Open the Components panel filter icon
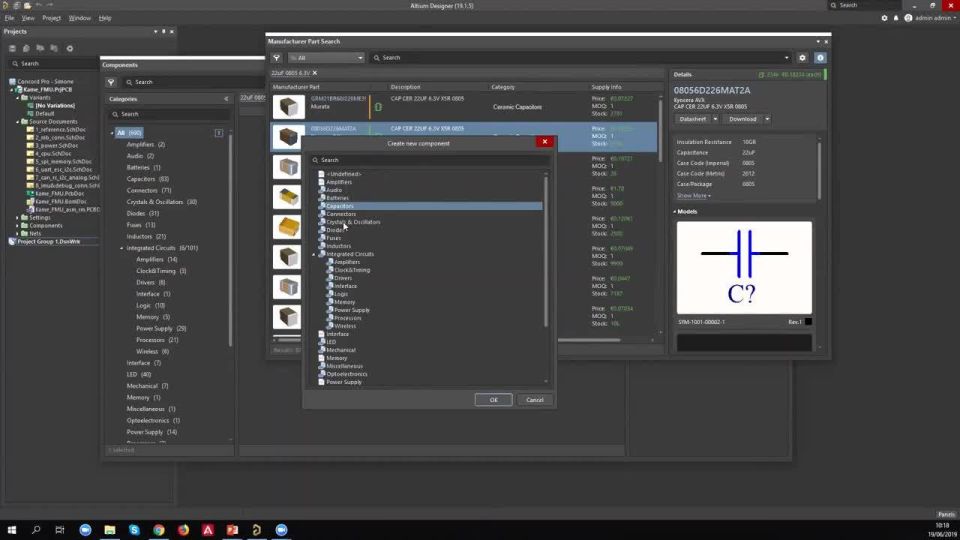Image resolution: width=960 pixels, height=540 pixels. 111,82
